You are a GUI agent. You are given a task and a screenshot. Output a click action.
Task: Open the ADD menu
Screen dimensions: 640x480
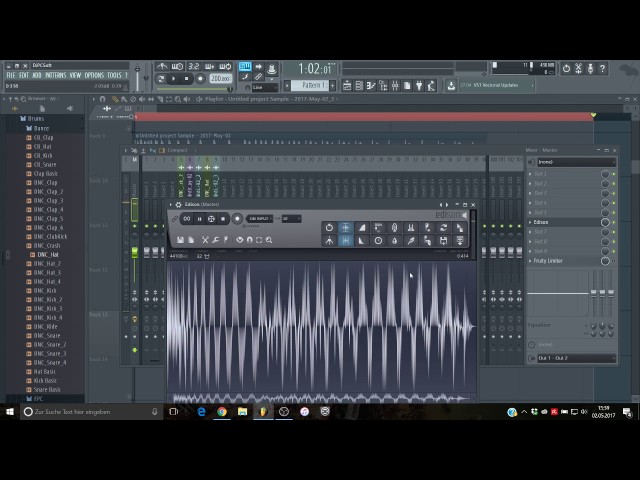[x=37, y=75]
